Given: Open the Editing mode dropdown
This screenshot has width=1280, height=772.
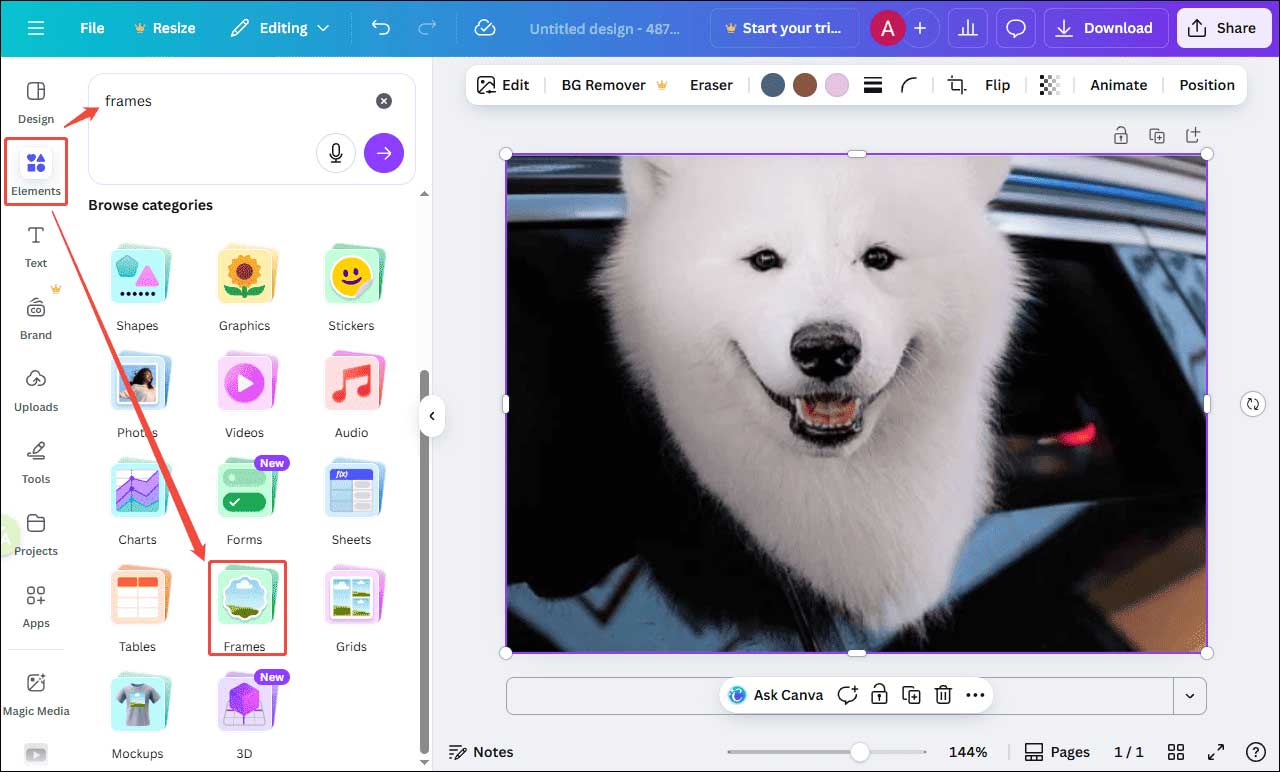Looking at the screenshot, I should tap(280, 28).
